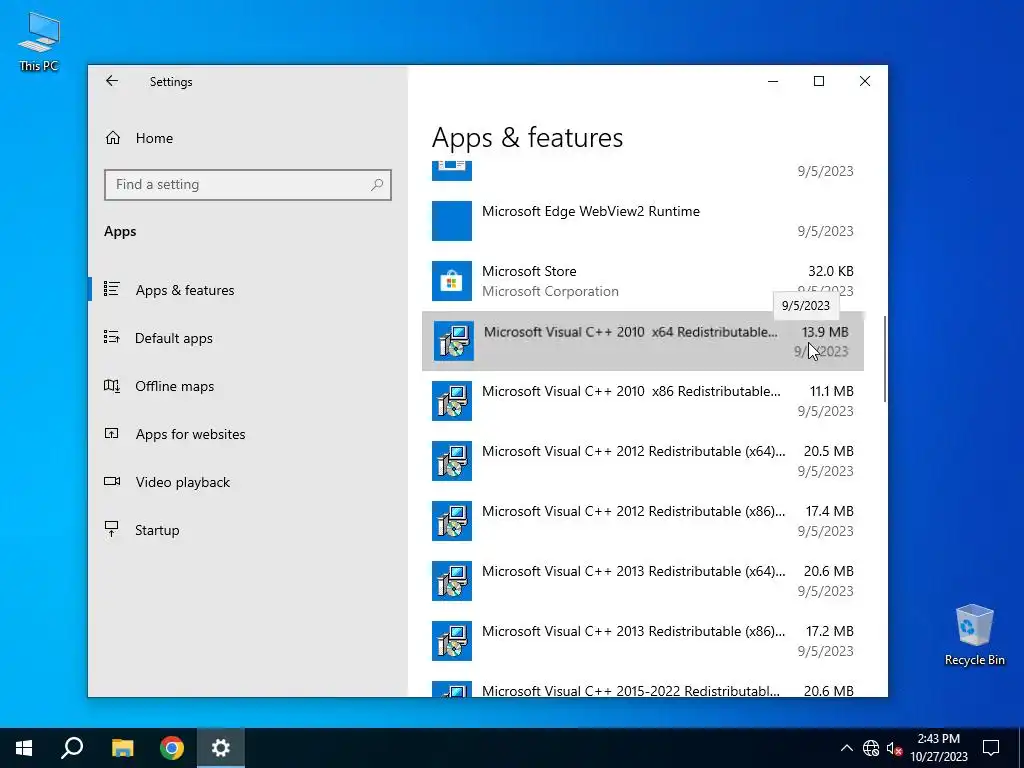The height and width of the screenshot is (768, 1024).
Task: Select Visual C++ 2012 Redistributable (x64)
Action: tap(643, 461)
